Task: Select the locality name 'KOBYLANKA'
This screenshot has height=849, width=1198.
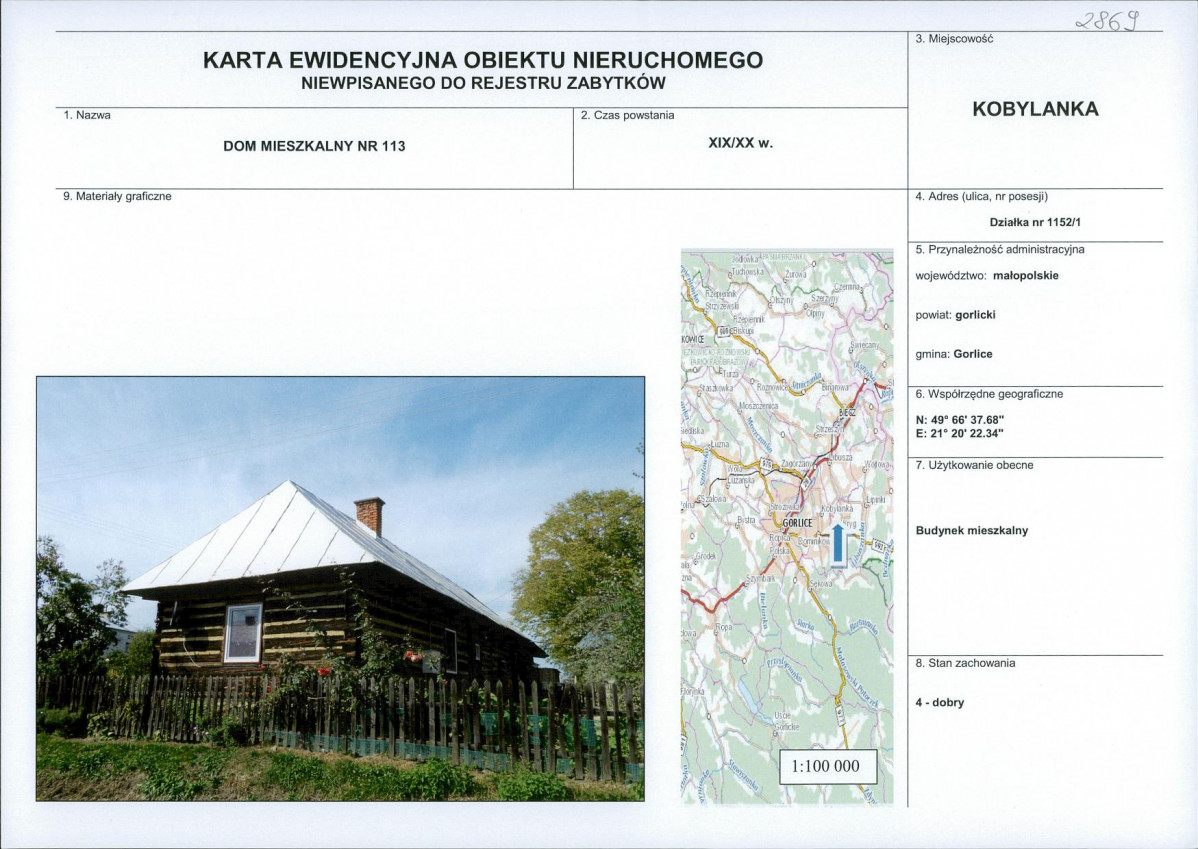Action: pos(1035,109)
